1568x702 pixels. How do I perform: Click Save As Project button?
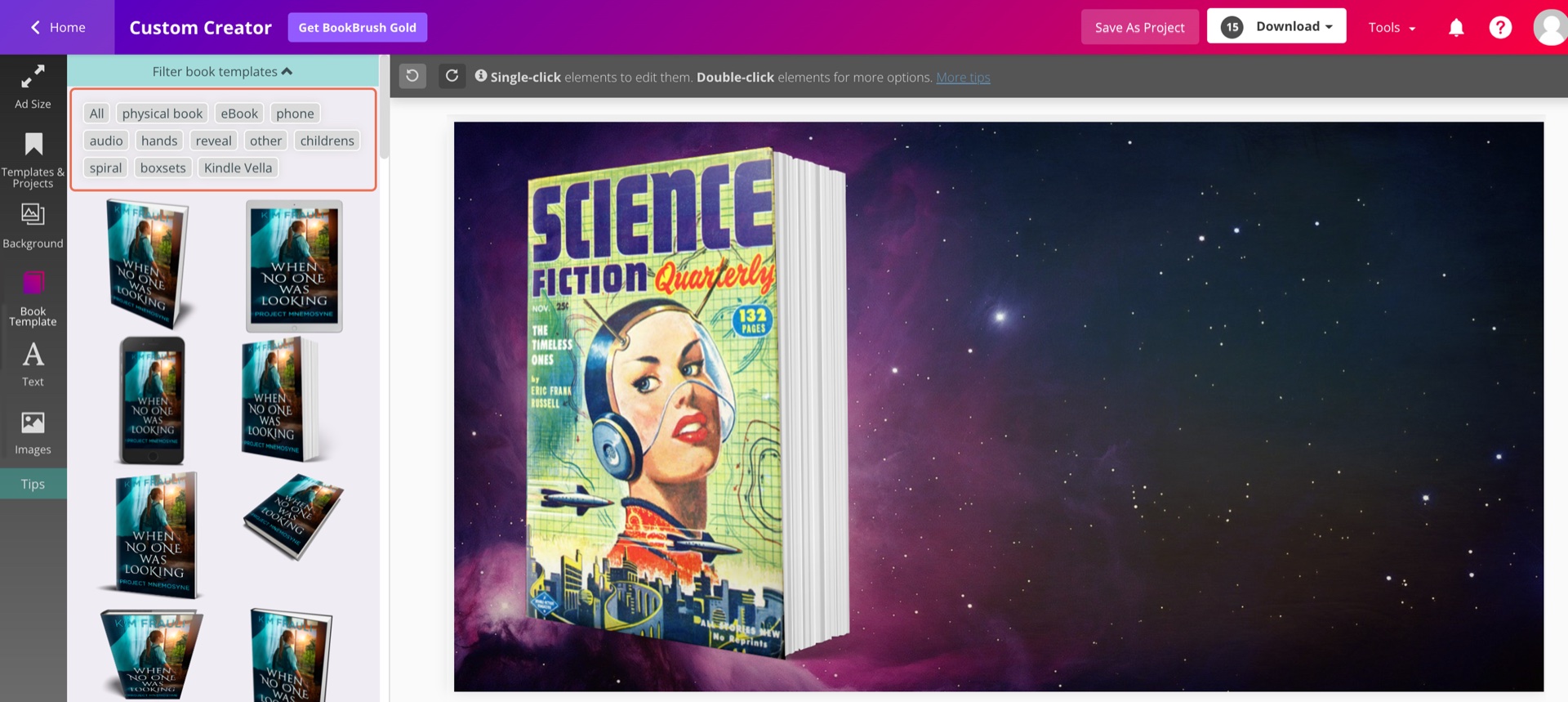1139,27
